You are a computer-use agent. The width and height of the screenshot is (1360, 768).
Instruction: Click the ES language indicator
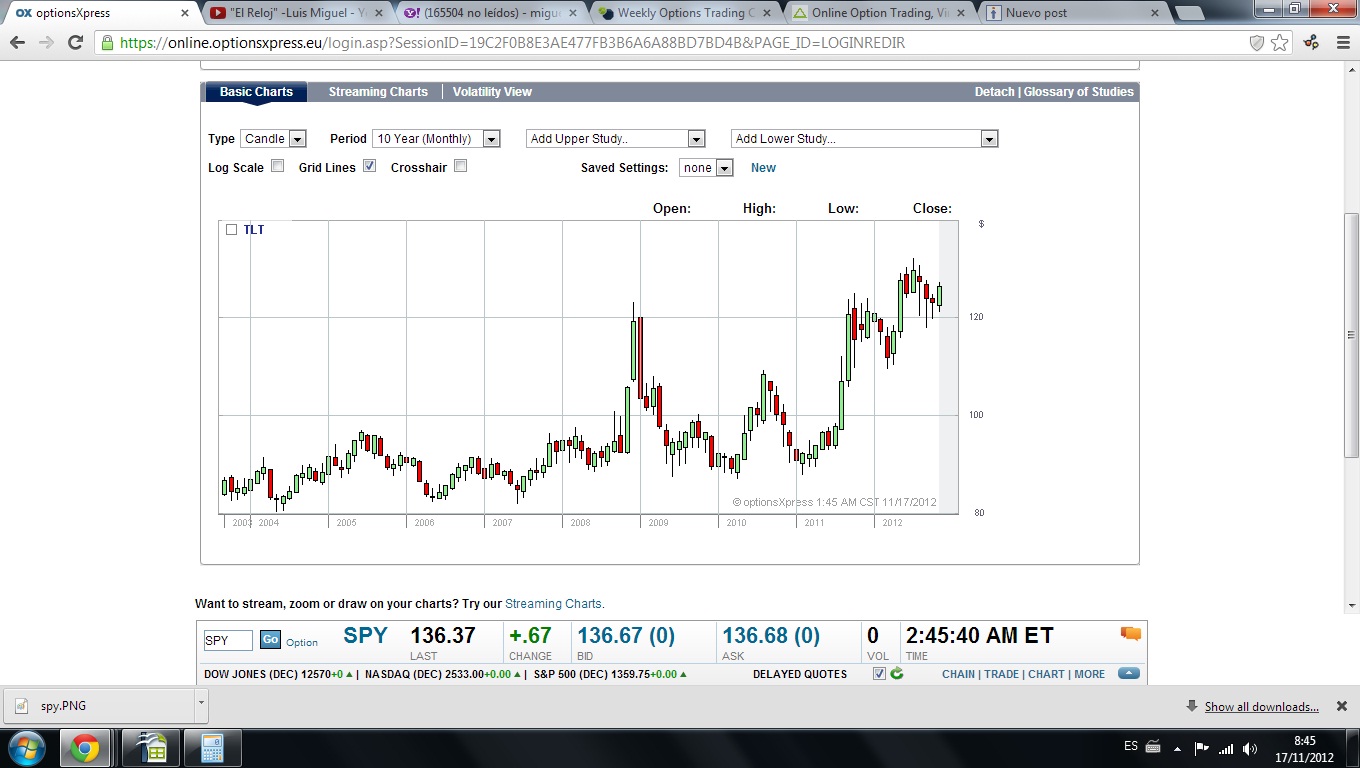click(x=1131, y=746)
